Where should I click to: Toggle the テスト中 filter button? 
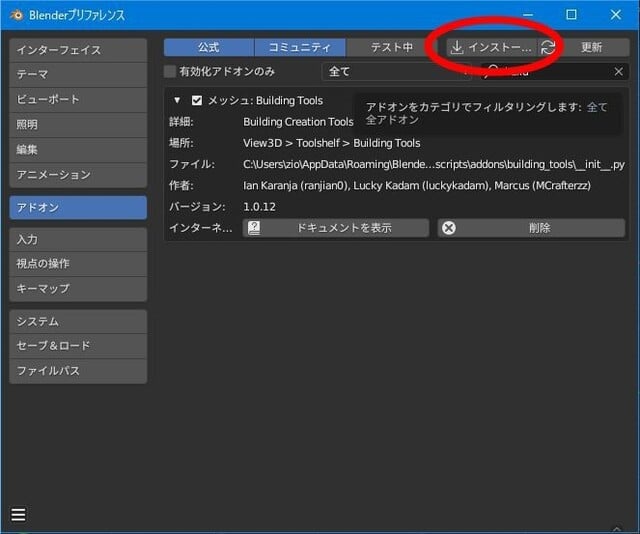tap(391, 47)
